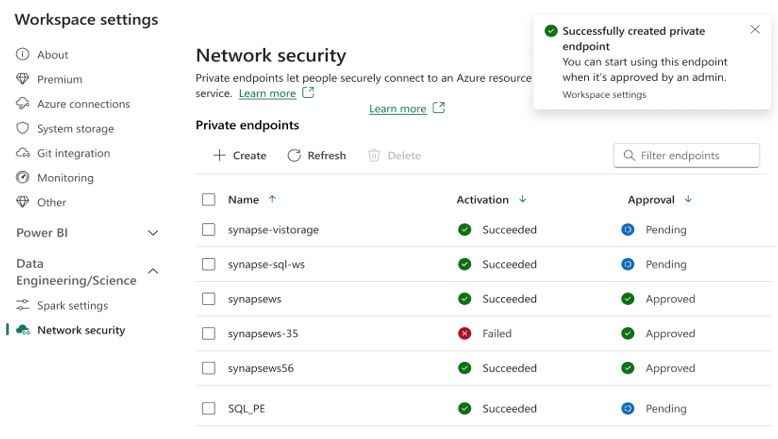778x439 pixels.
Task: Toggle the select-all checkbox in header
Action: coord(208,200)
